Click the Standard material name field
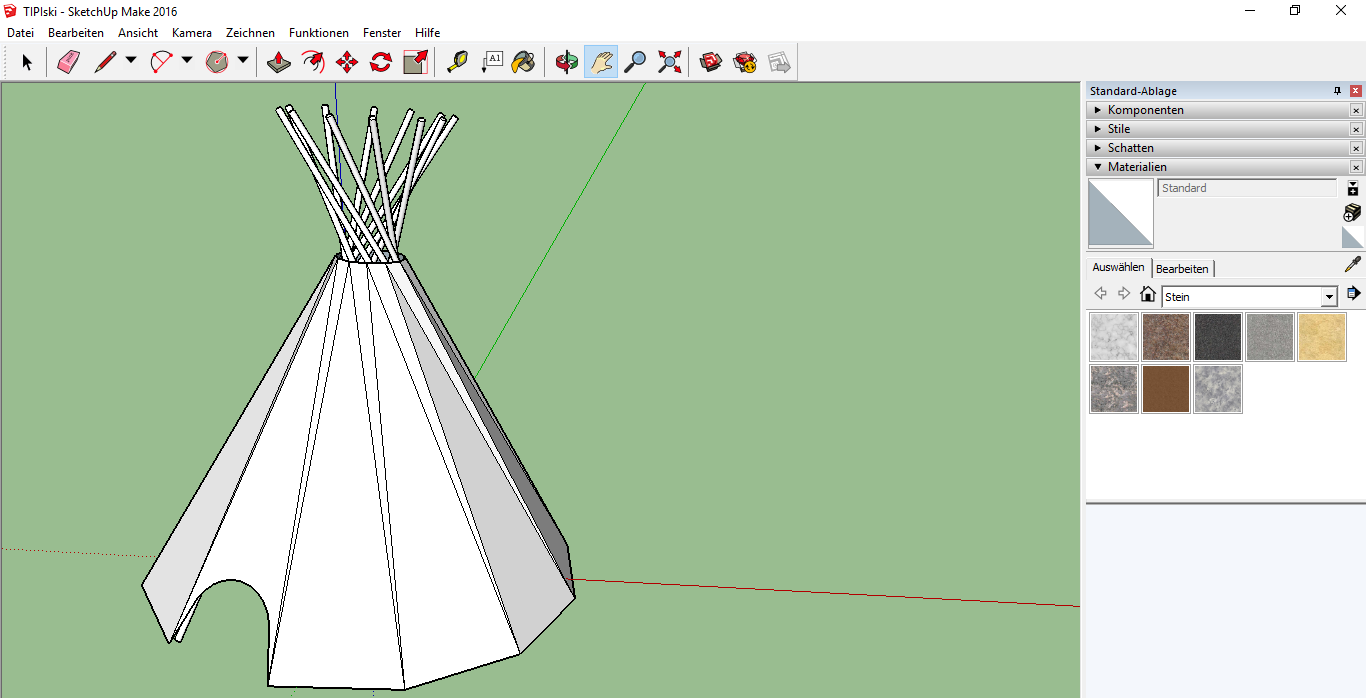1366x698 pixels. pos(1246,188)
